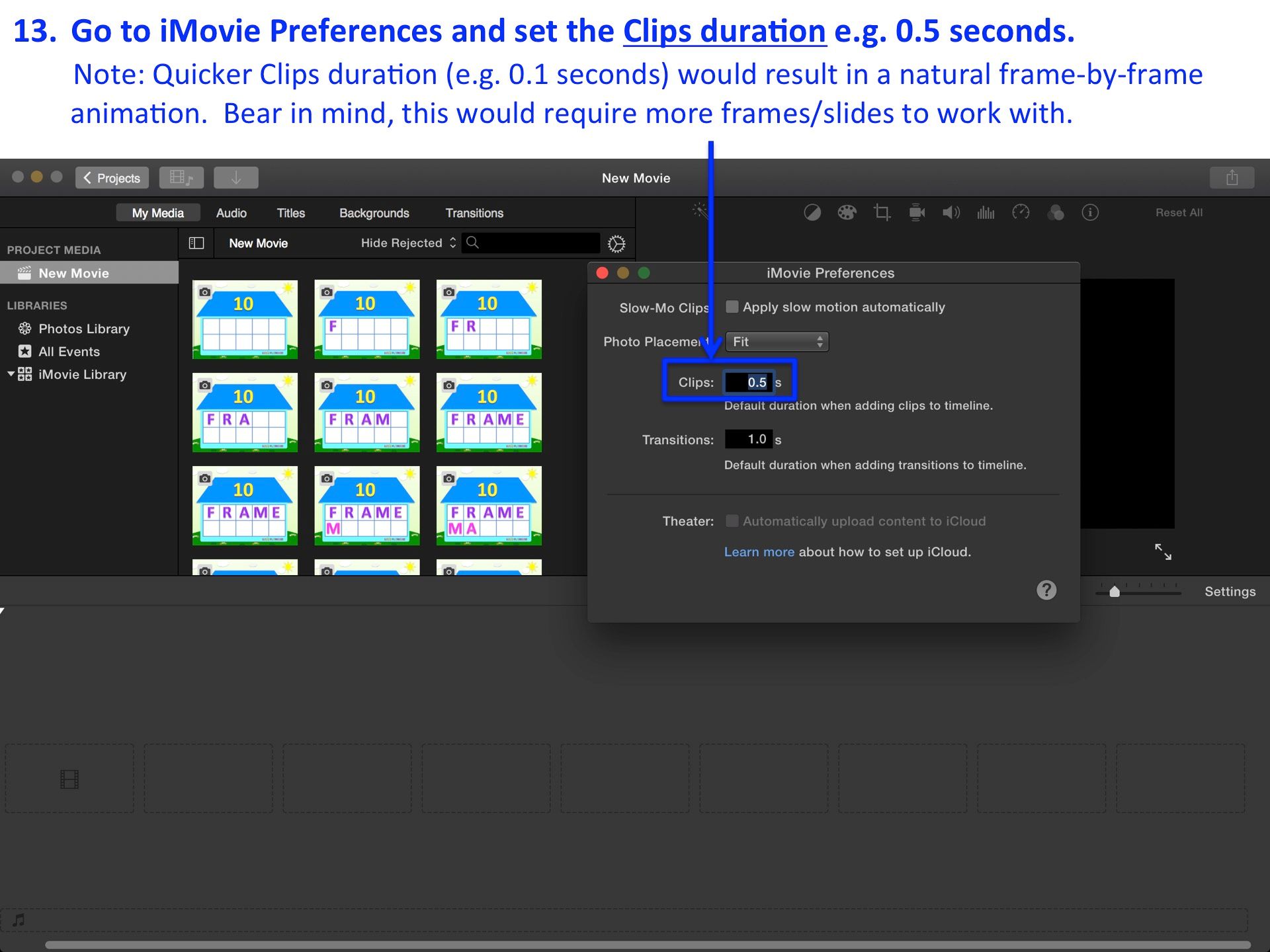This screenshot has width=1270, height=952.
Task: Open the noise reduction equalizer icon
Action: pos(986,212)
